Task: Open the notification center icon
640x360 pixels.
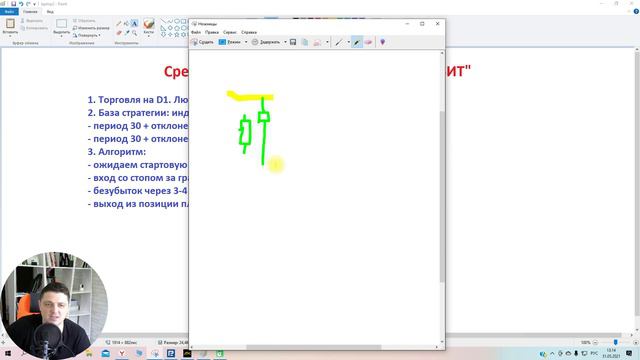Action: point(629,353)
